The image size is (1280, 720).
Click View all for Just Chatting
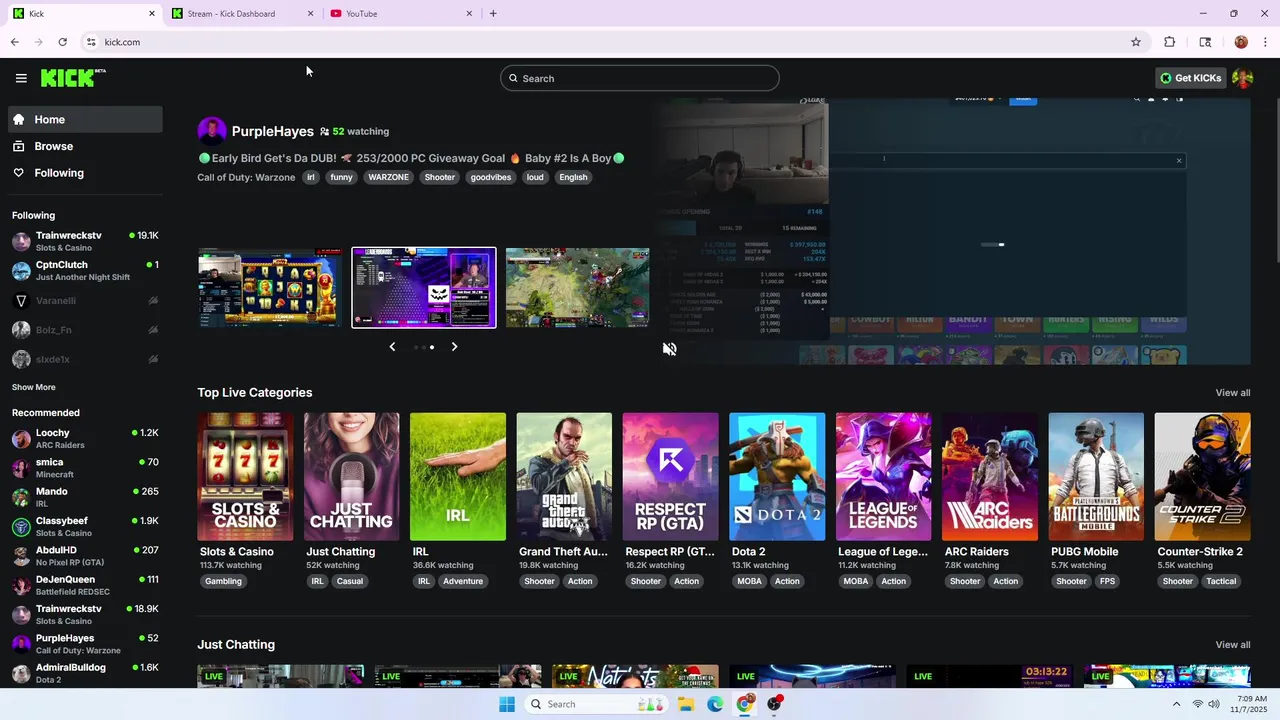1232,645
